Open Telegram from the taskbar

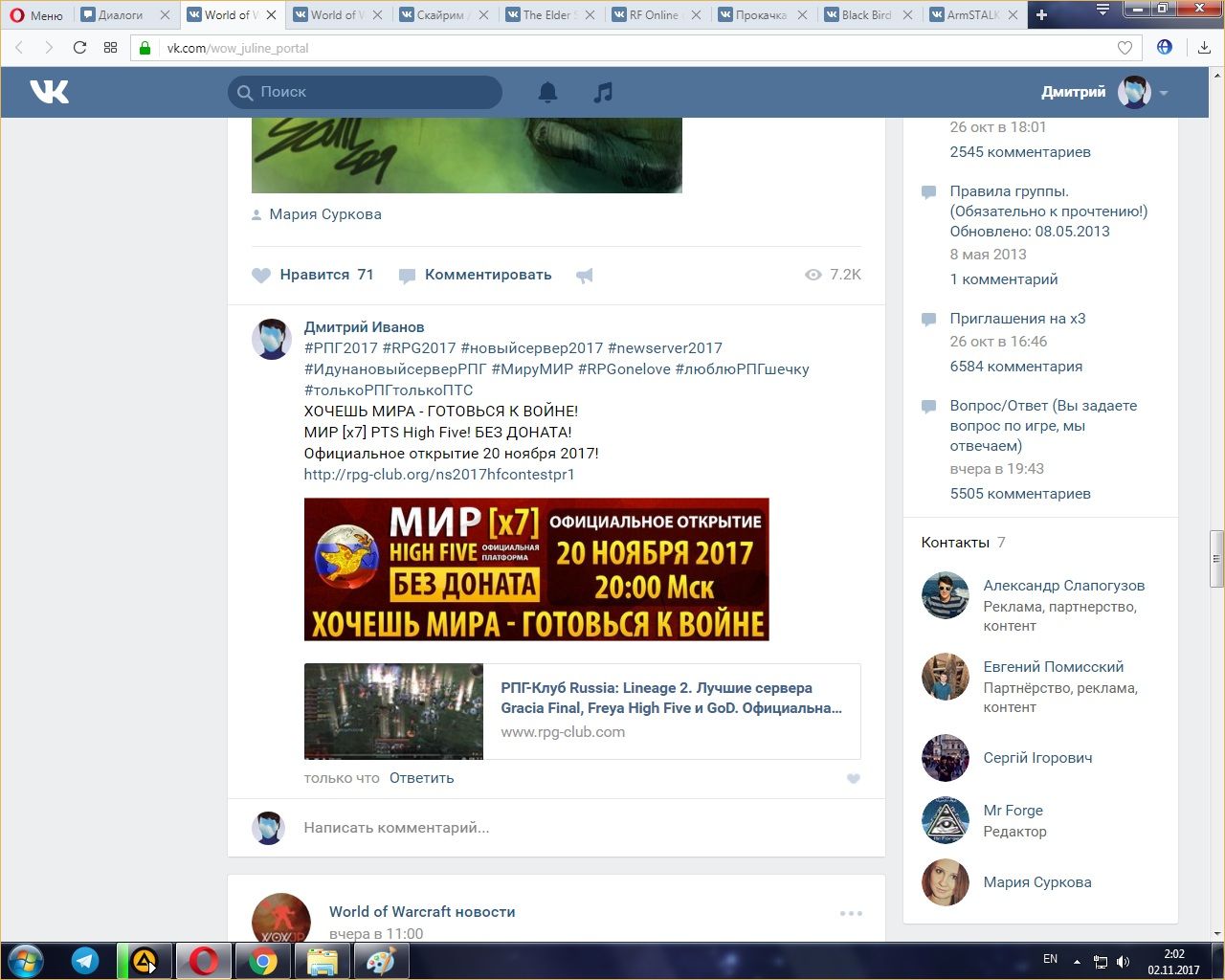tap(85, 961)
